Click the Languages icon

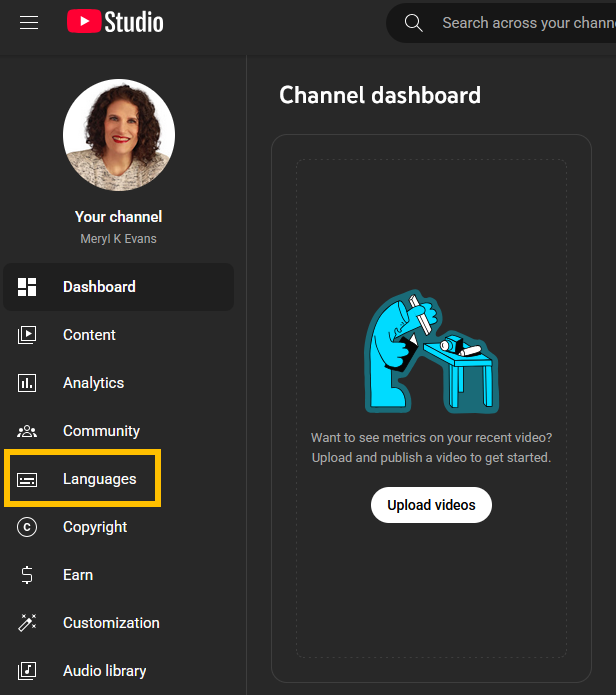click(x=27, y=479)
